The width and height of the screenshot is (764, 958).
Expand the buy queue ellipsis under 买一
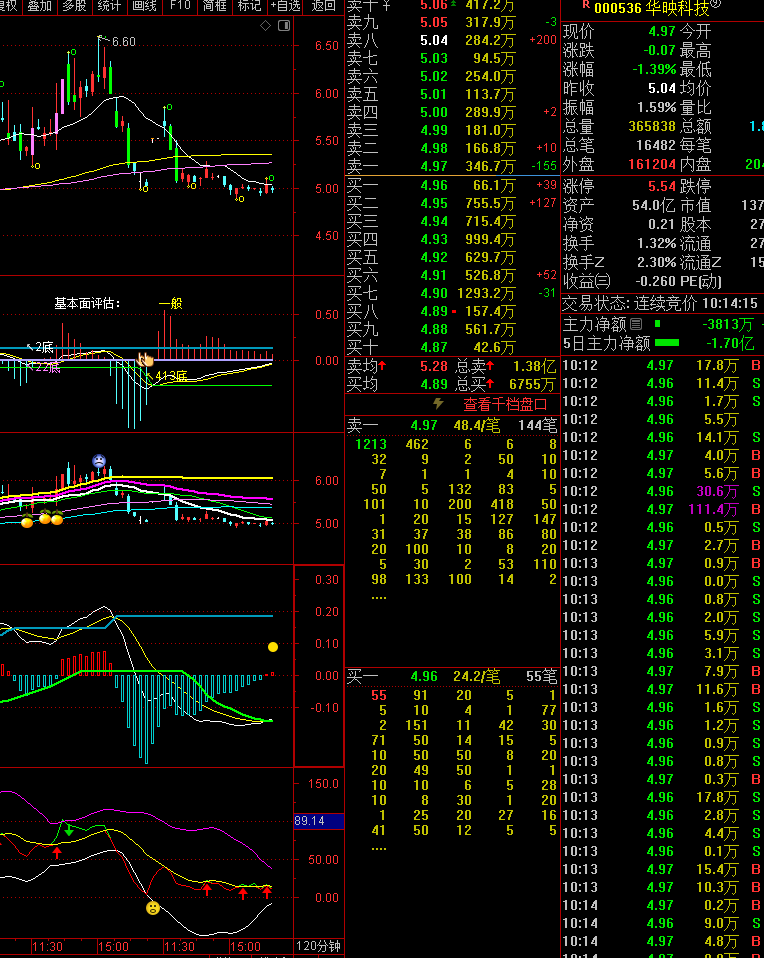click(x=379, y=848)
